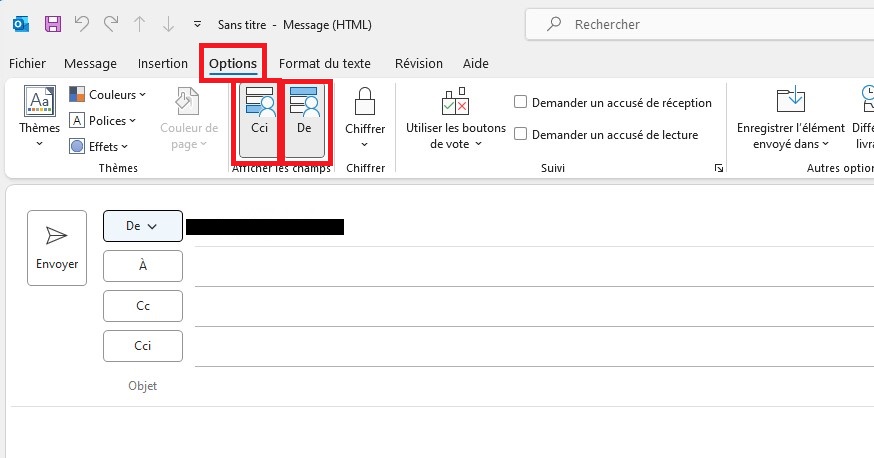Click the Rechercher search box
The image size is (874, 458).
pos(700,24)
